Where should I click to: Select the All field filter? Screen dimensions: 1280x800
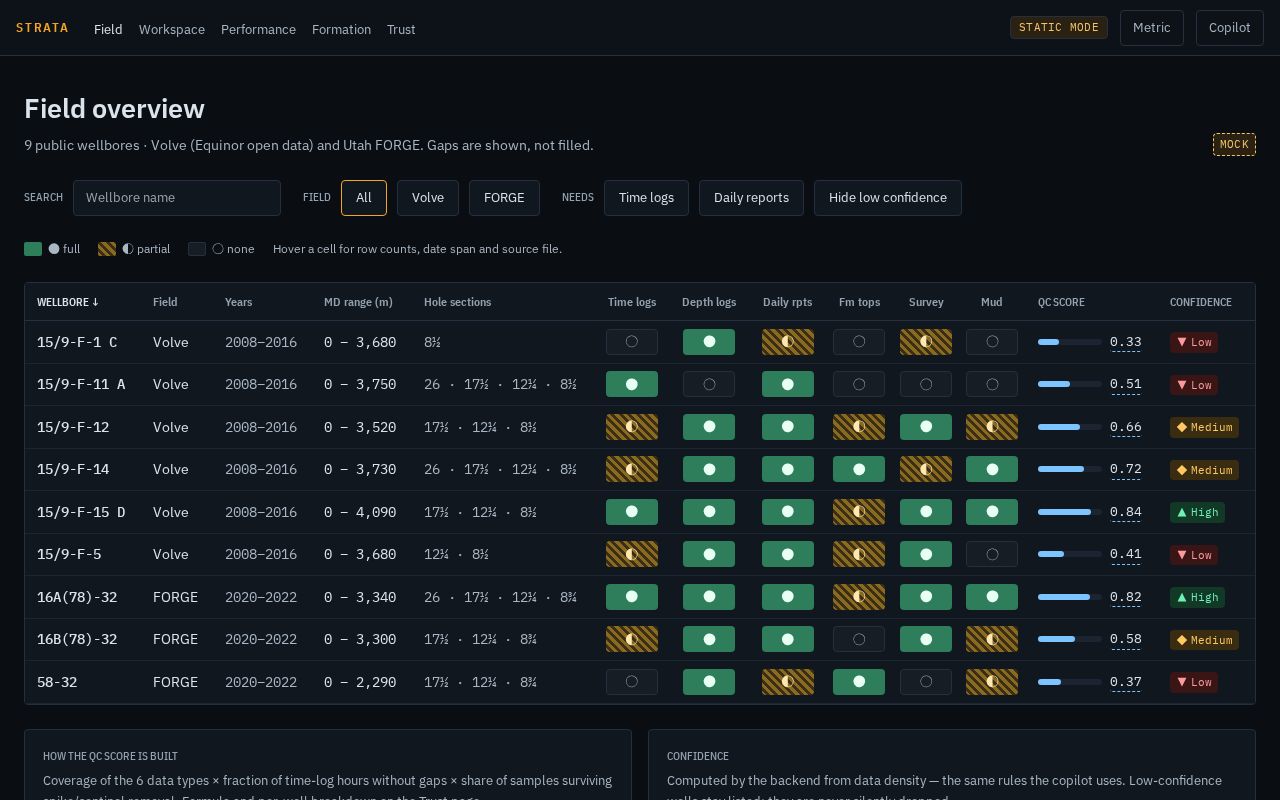click(364, 198)
